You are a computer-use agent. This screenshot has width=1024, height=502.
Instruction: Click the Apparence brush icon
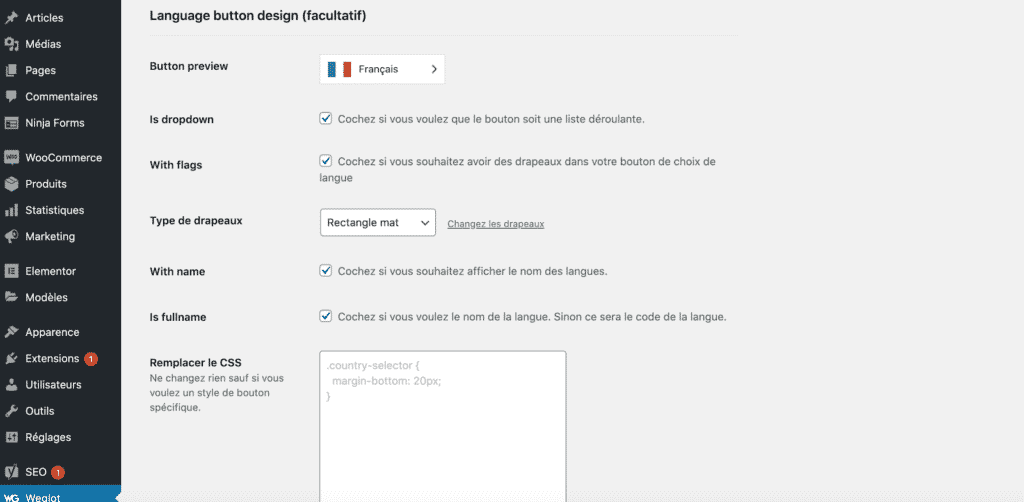coord(11,332)
